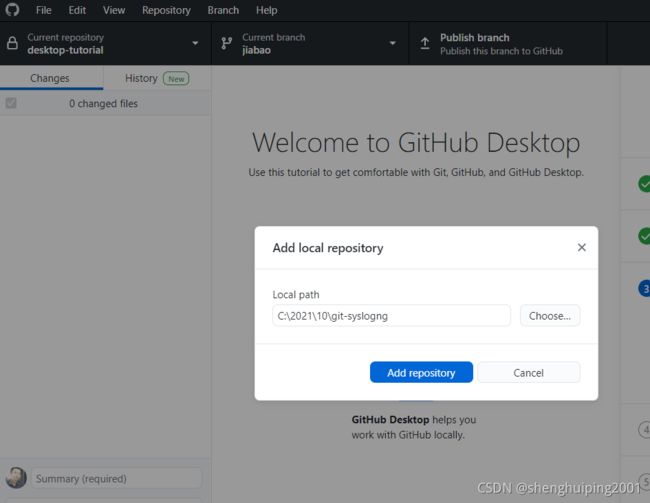The image size is (650, 503).
Task: Click the blue step 3 circle
Action: pos(645,289)
